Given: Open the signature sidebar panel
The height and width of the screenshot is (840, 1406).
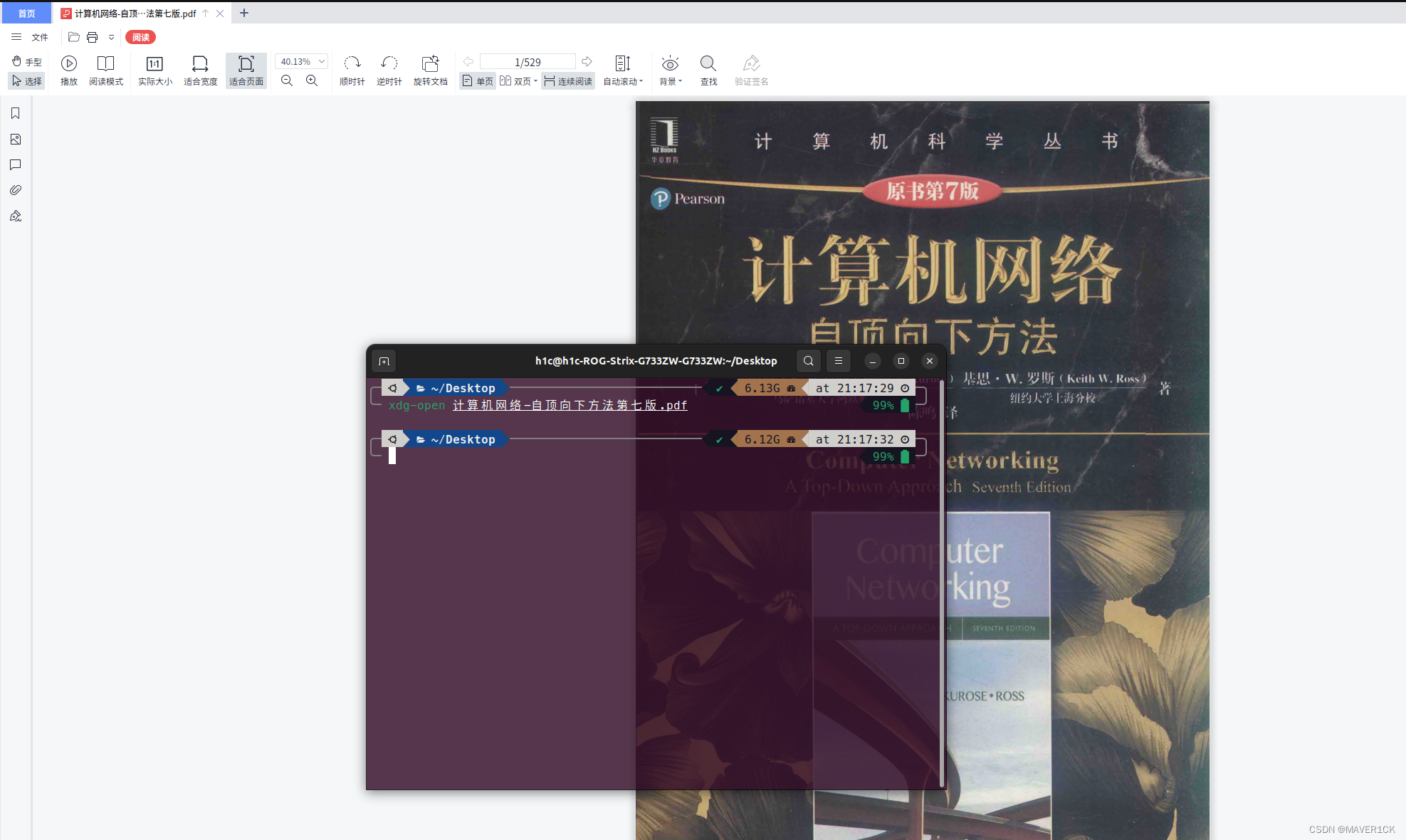Looking at the screenshot, I should coord(16,216).
